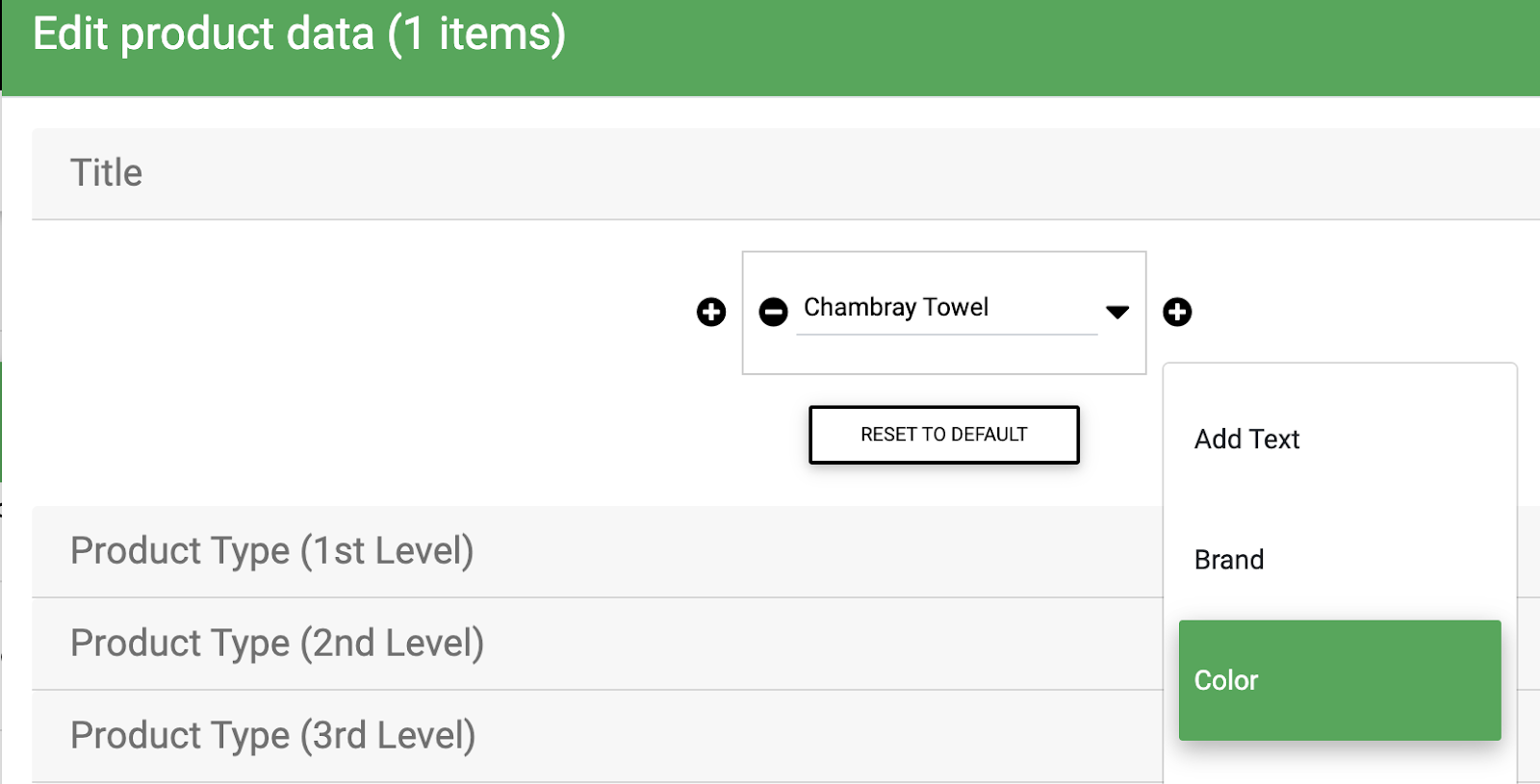Remove Chambray Towel with the minus icon

[x=773, y=312]
